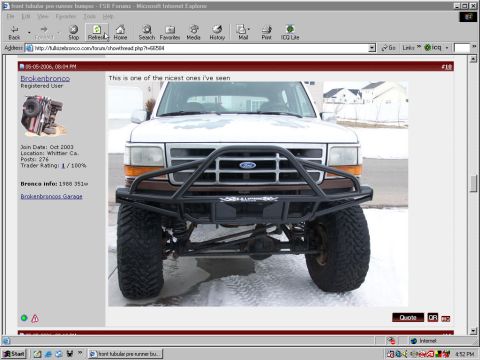Click the Bronco truck photo

tap(258, 194)
